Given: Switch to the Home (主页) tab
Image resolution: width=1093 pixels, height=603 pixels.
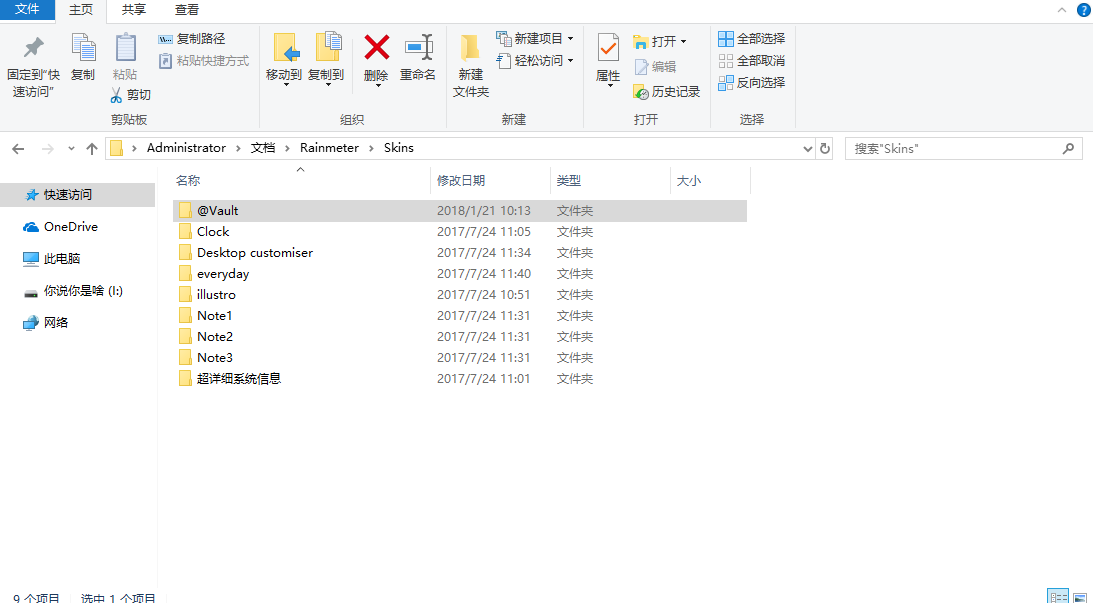Looking at the screenshot, I should [x=81, y=10].
